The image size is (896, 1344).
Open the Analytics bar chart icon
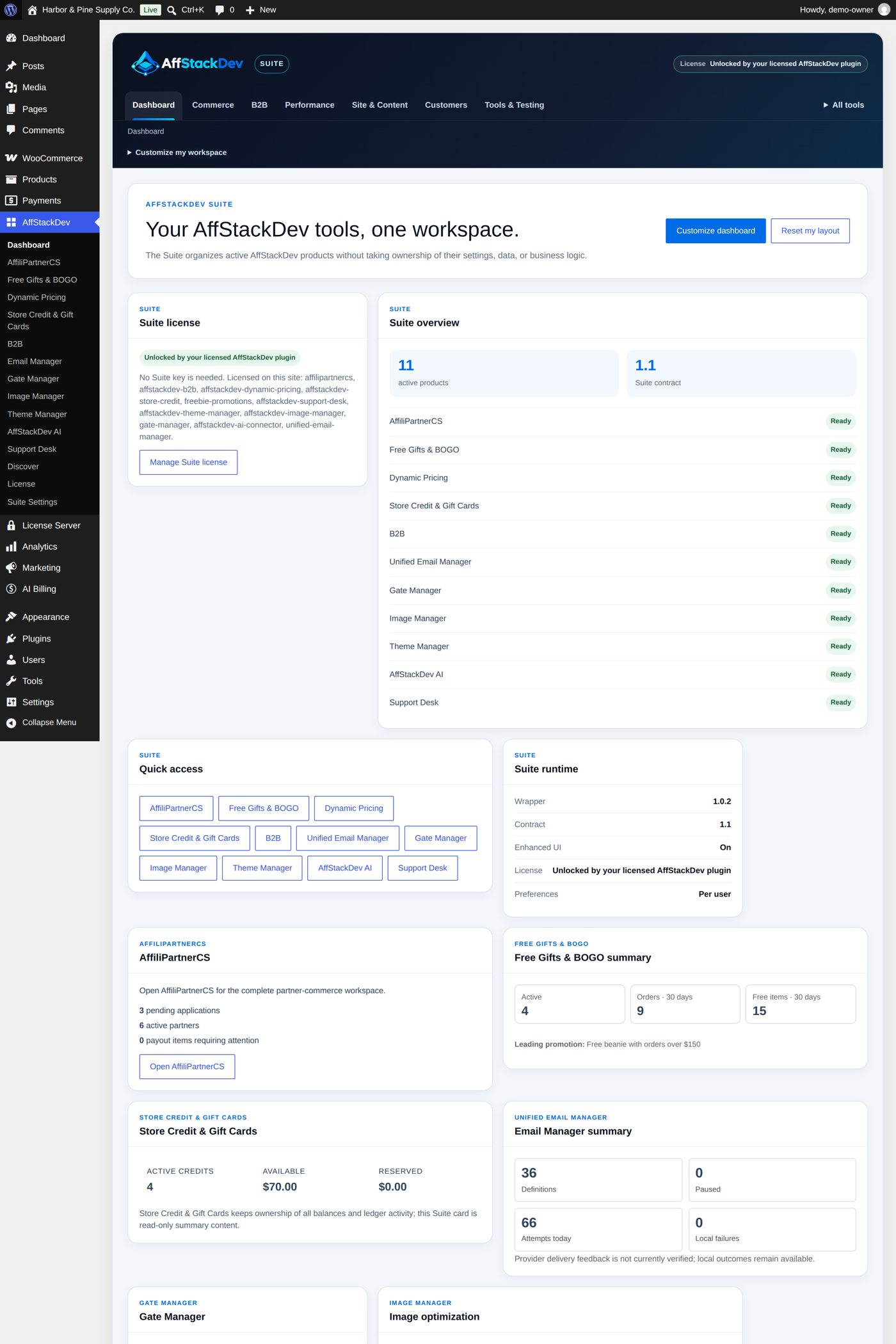click(x=11, y=547)
